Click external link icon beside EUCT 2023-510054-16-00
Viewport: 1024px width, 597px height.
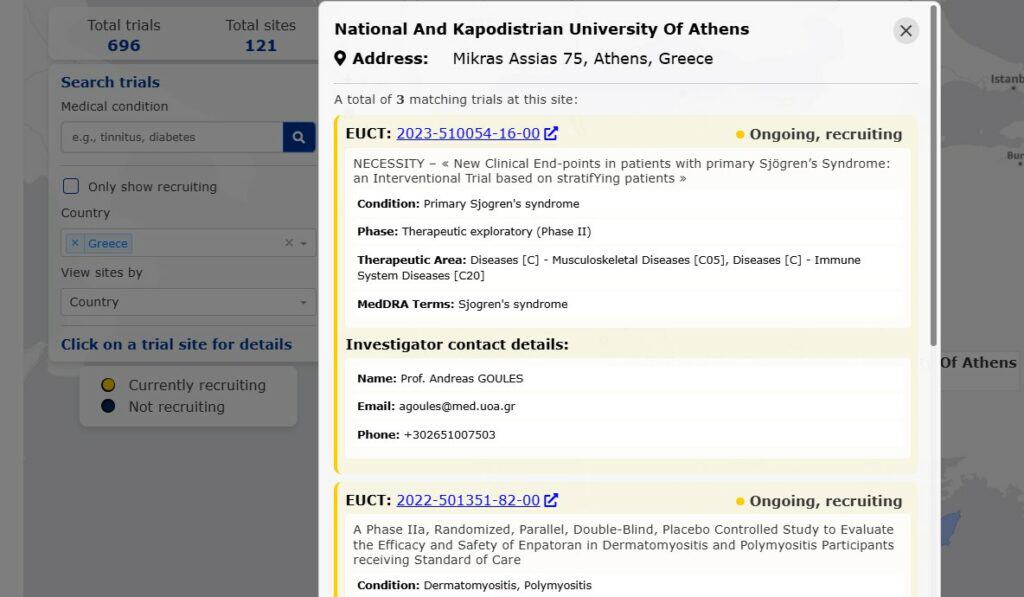point(551,134)
